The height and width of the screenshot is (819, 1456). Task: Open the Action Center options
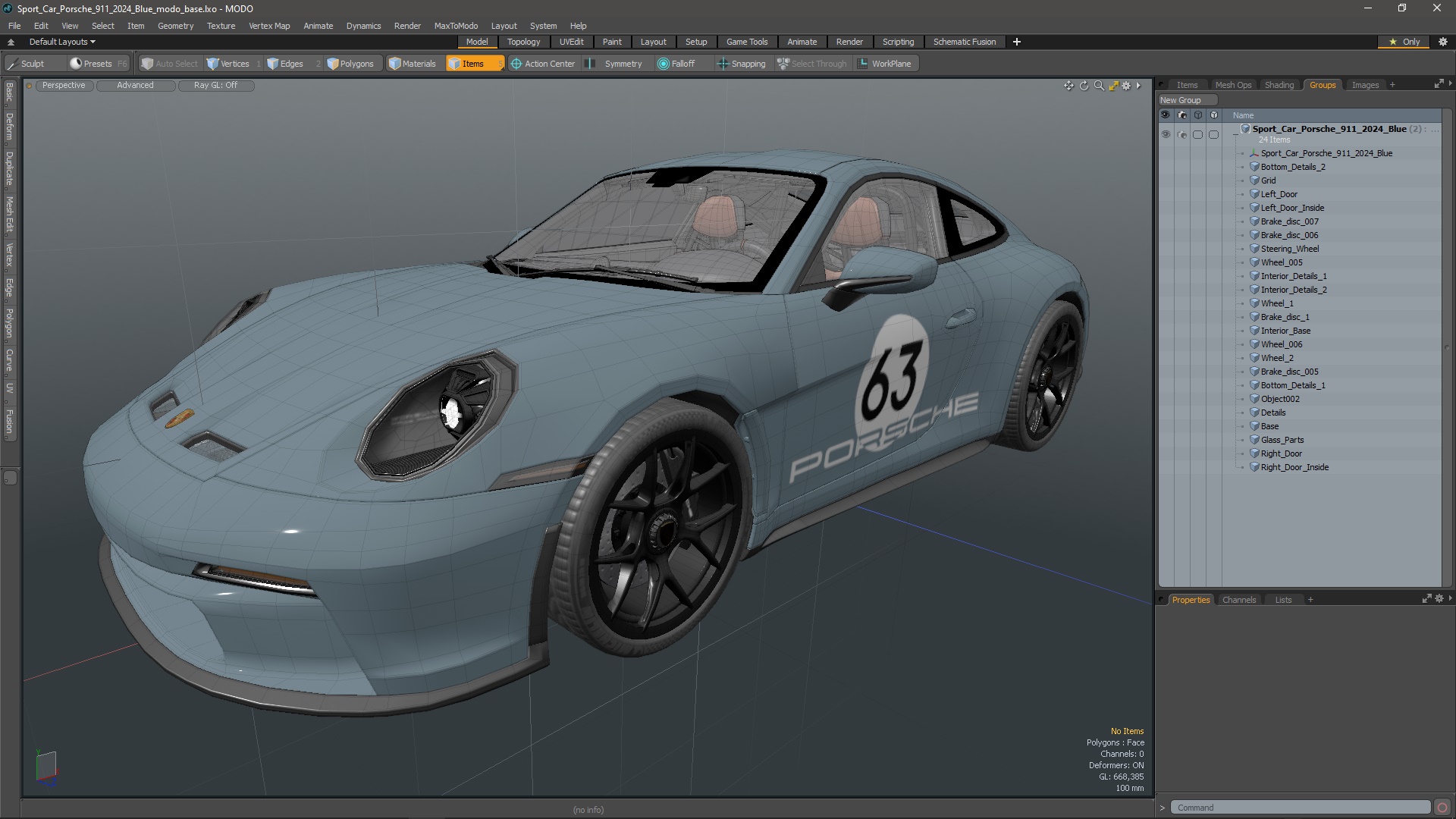[543, 64]
